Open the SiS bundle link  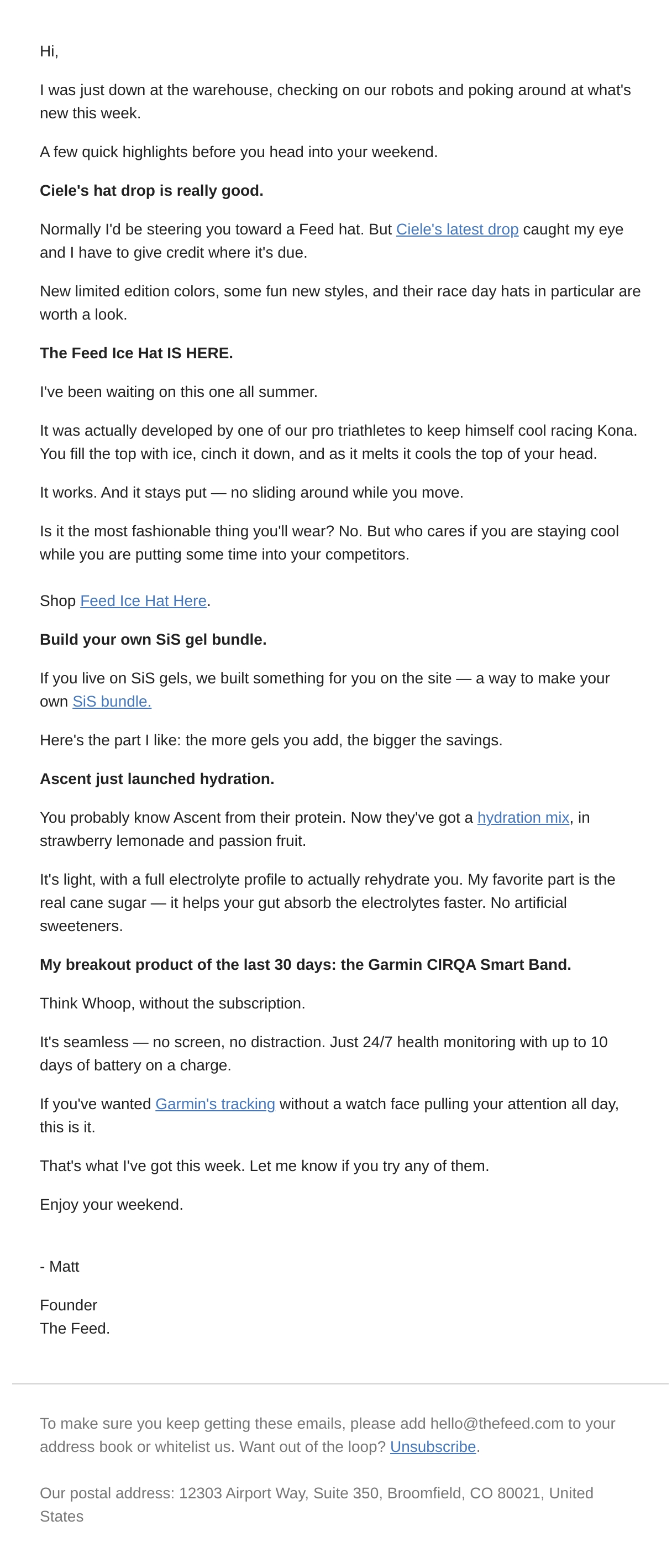point(112,701)
